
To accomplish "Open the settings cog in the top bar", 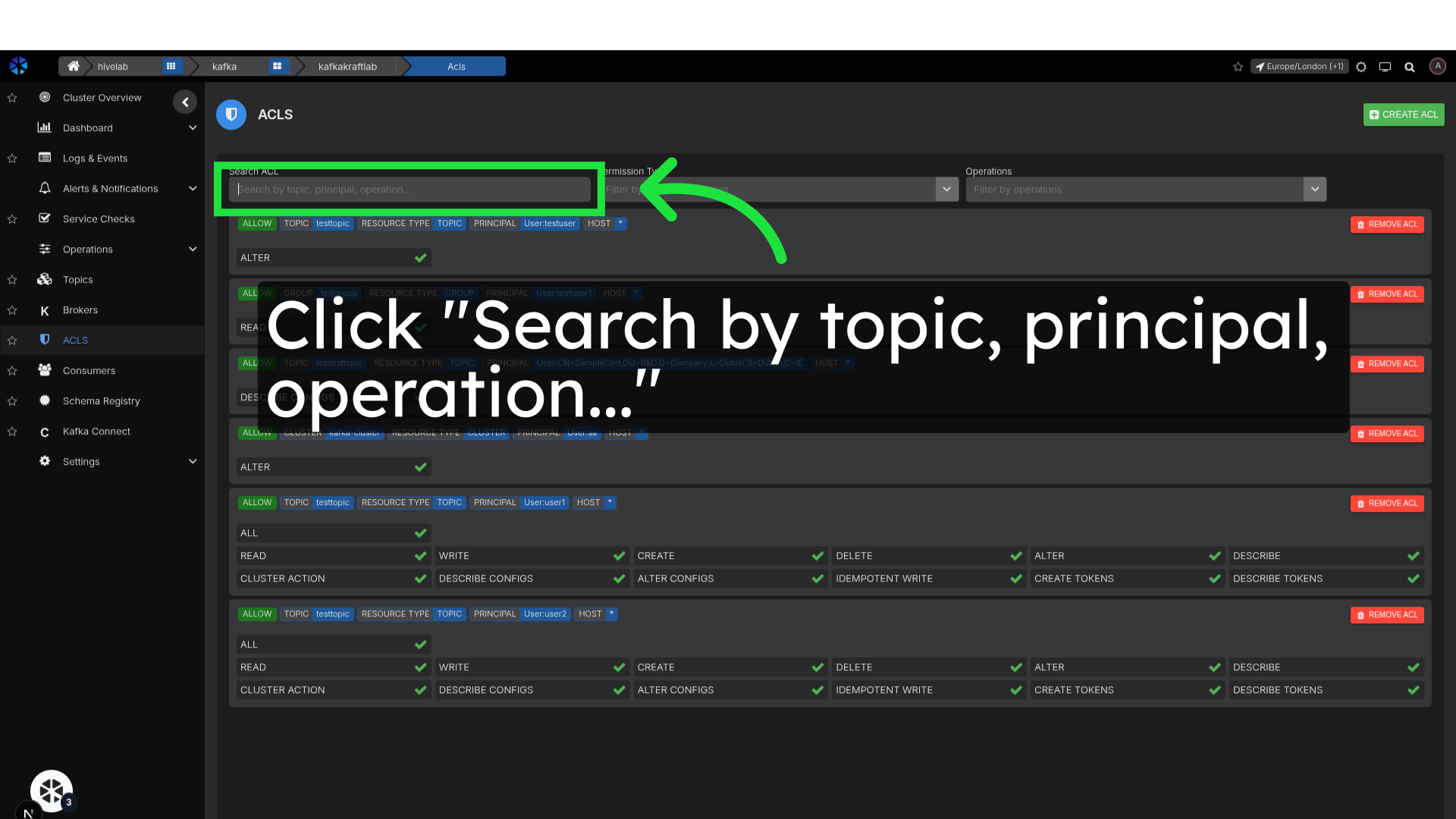I will (x=1361, y=66).
